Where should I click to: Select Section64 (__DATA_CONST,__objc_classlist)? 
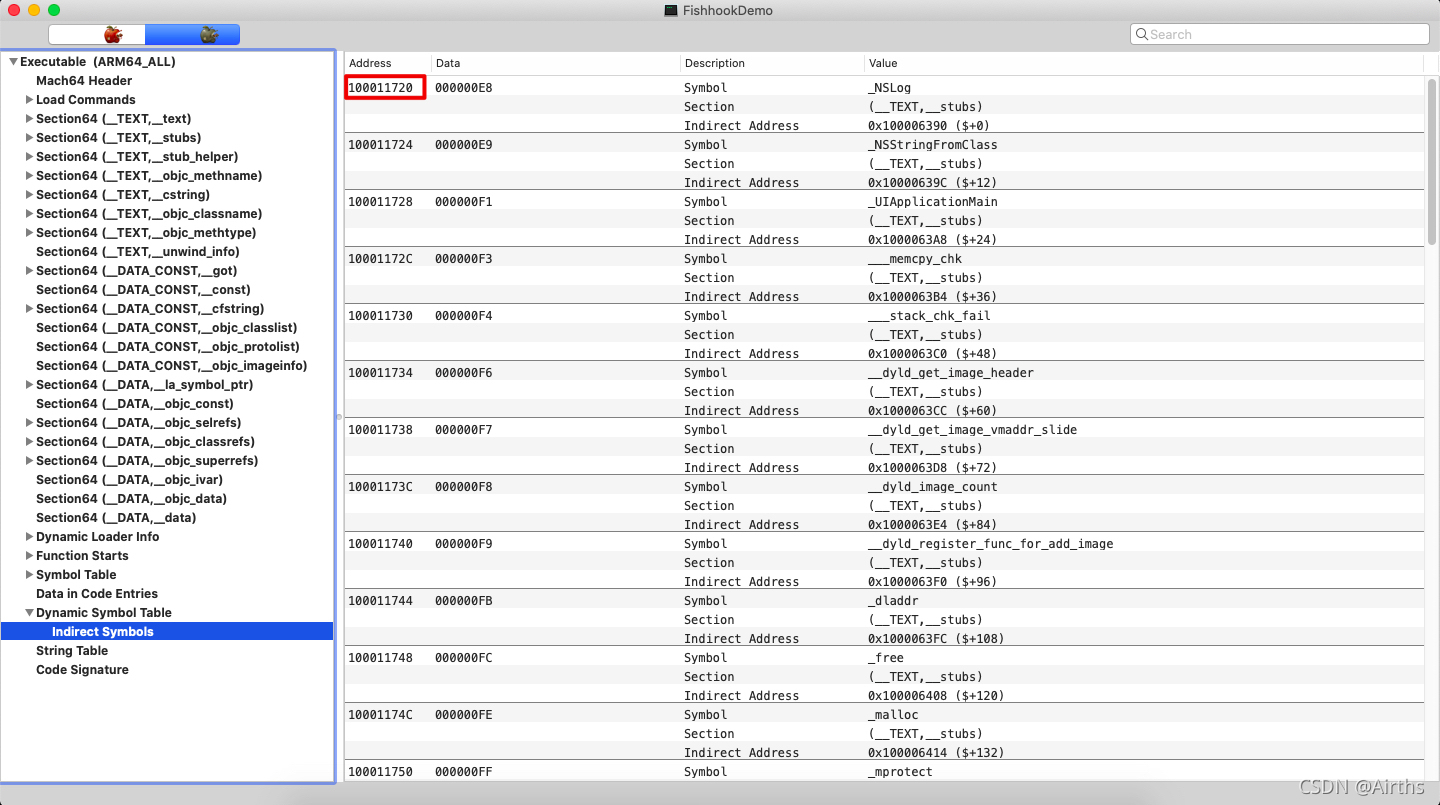coord(167,328)
